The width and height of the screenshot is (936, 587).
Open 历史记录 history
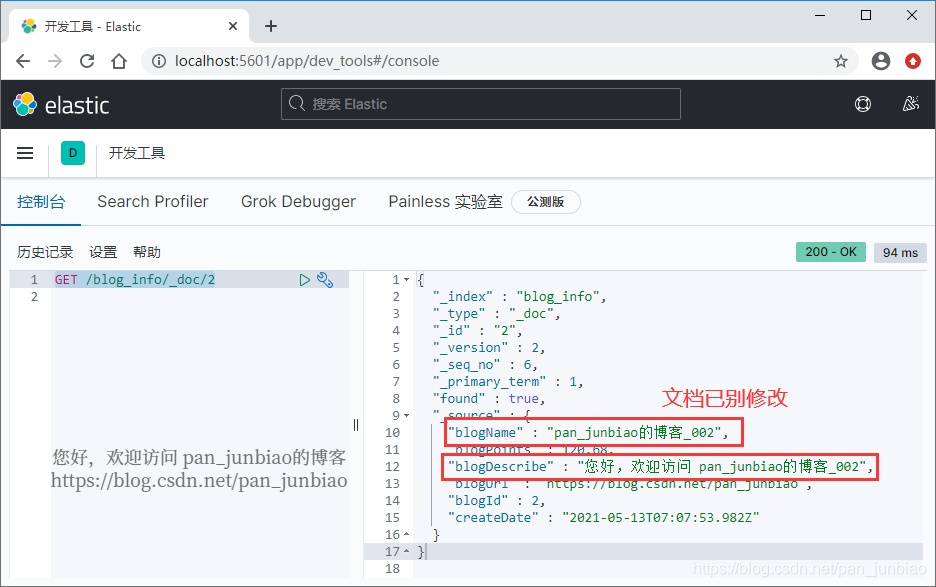pos(45,252)
